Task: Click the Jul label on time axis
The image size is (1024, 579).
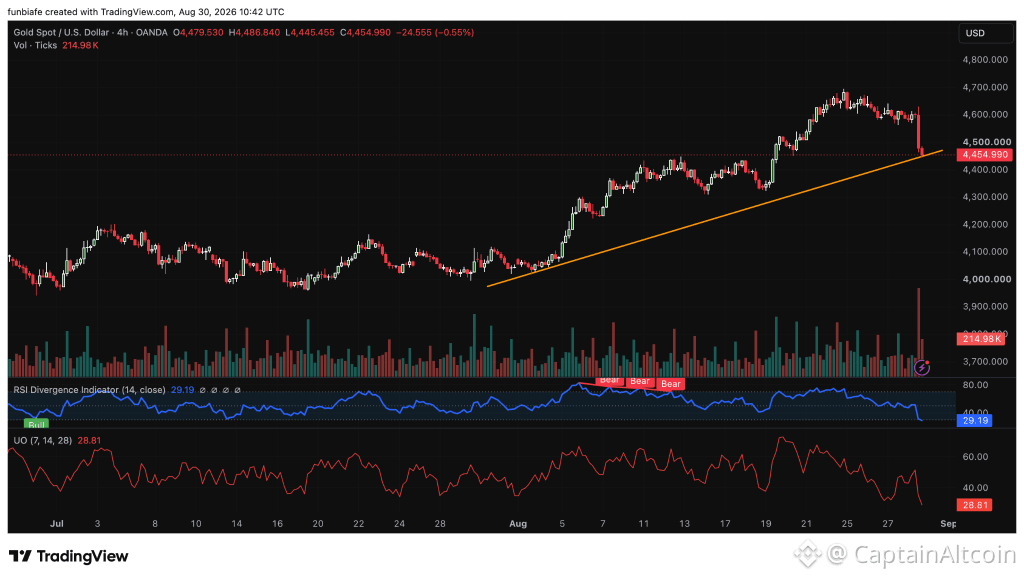Action: 57,524
